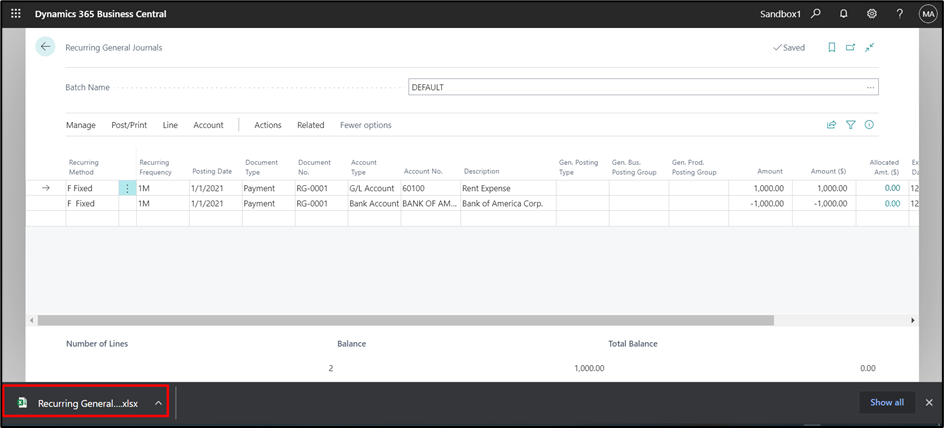Click the F Fixed cell in Bank Account row

[92, 203]
